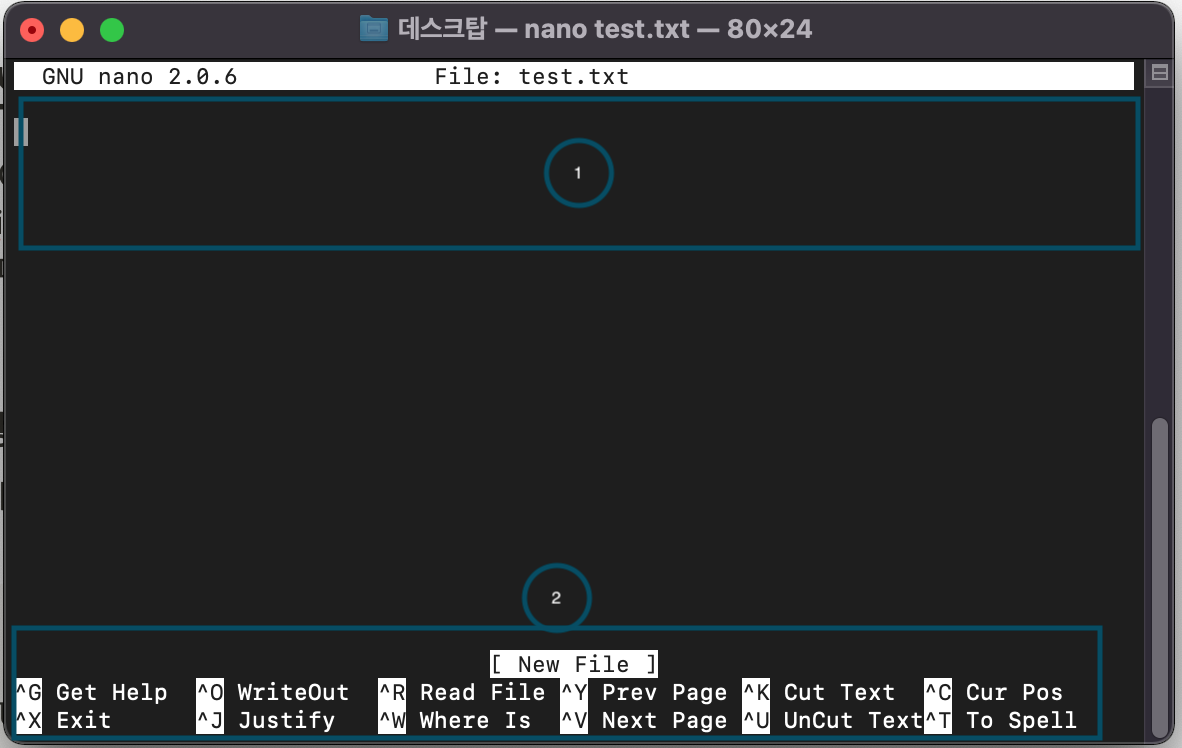Close the terminal window with red button
The width and height of the screenshot is (1182, 748).
pyautogui.click(x=32, y=30)
